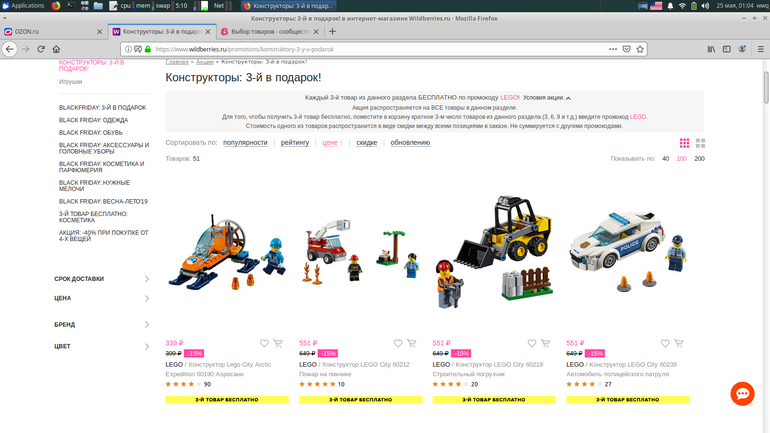Sort products by рейтингу

coord(294,143)
